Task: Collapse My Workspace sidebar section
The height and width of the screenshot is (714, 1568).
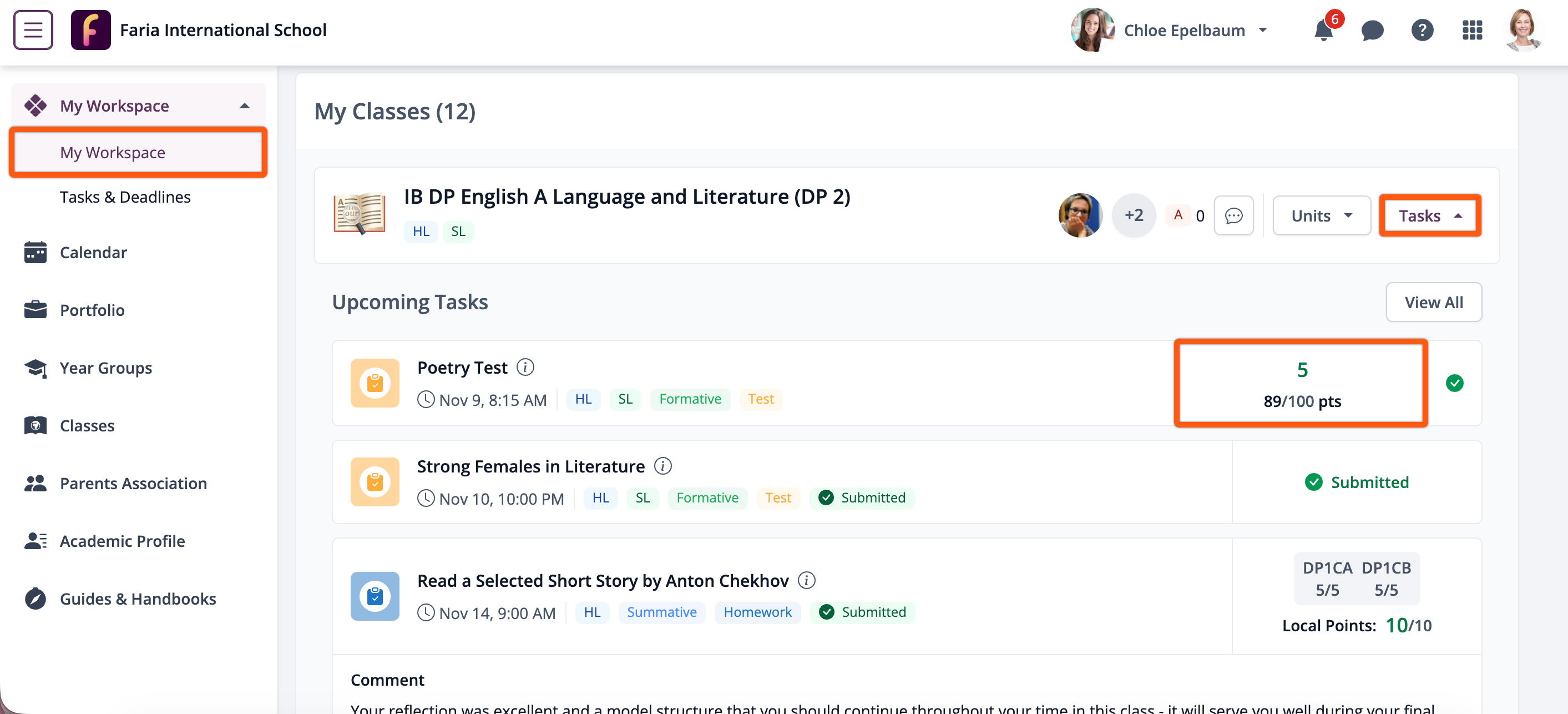Action: [245, 106]
